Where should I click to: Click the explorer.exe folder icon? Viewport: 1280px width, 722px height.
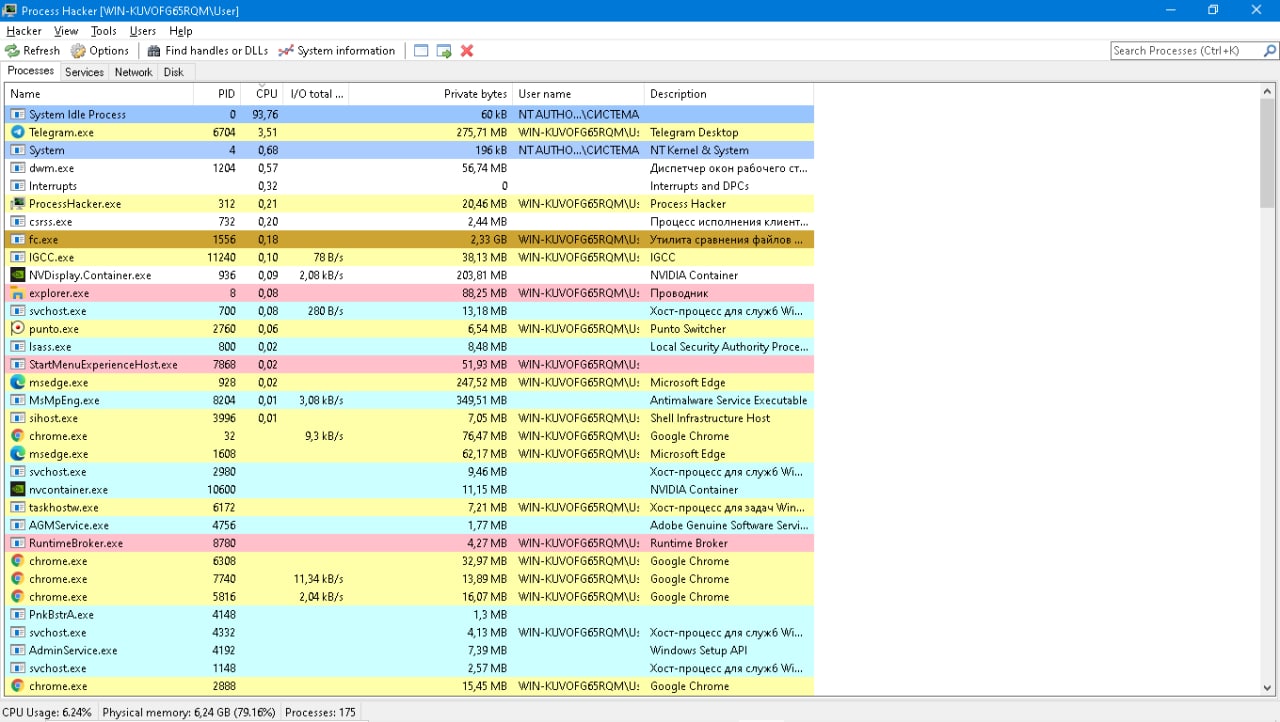point(17,293)
